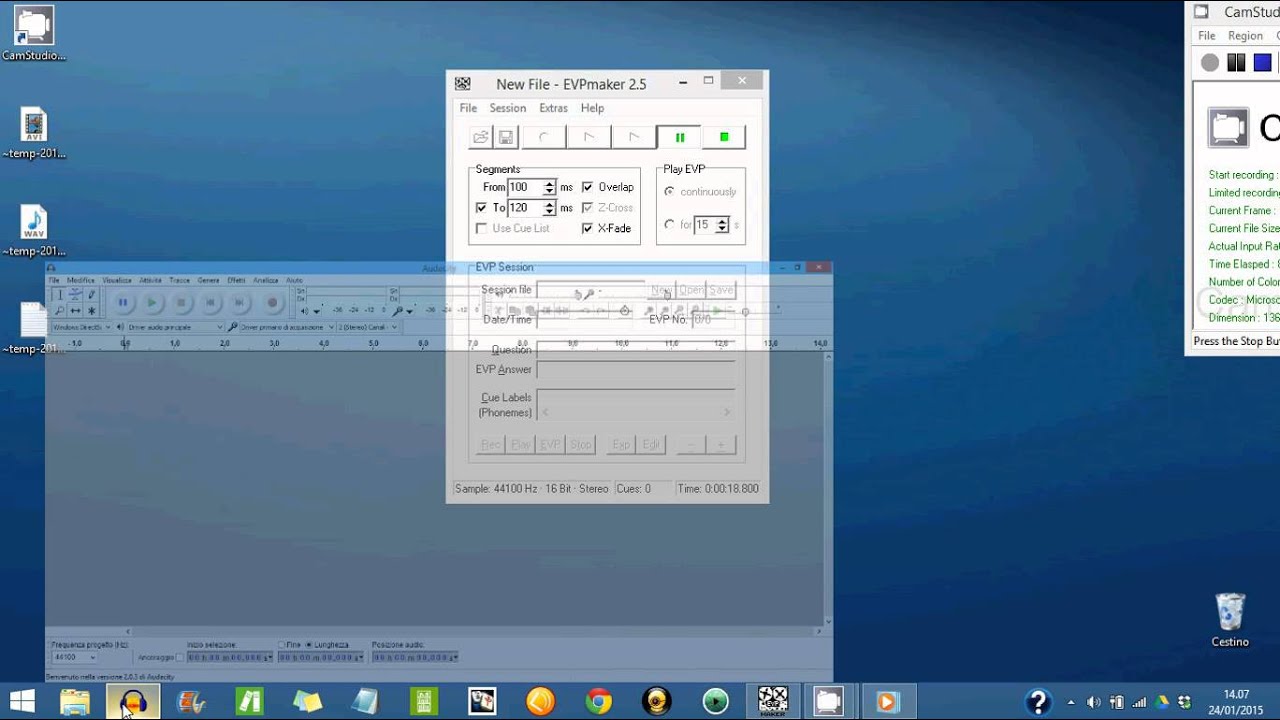This screenshot has height=720, width=1280.
Task: Click the Windows Start button
Action: (22, 701)
